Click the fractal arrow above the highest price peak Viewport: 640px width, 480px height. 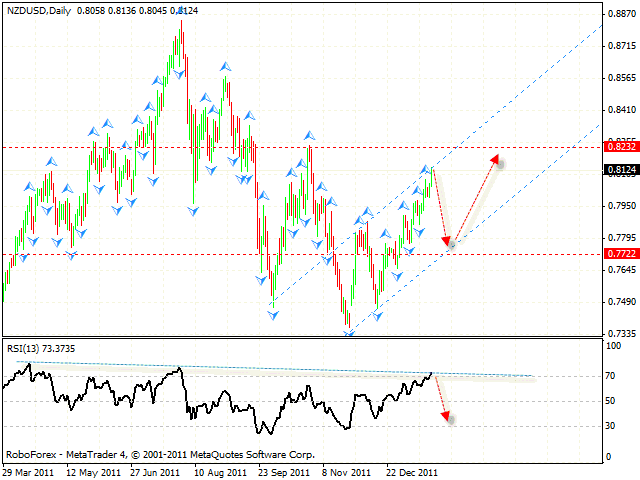[x=180, y=9]
